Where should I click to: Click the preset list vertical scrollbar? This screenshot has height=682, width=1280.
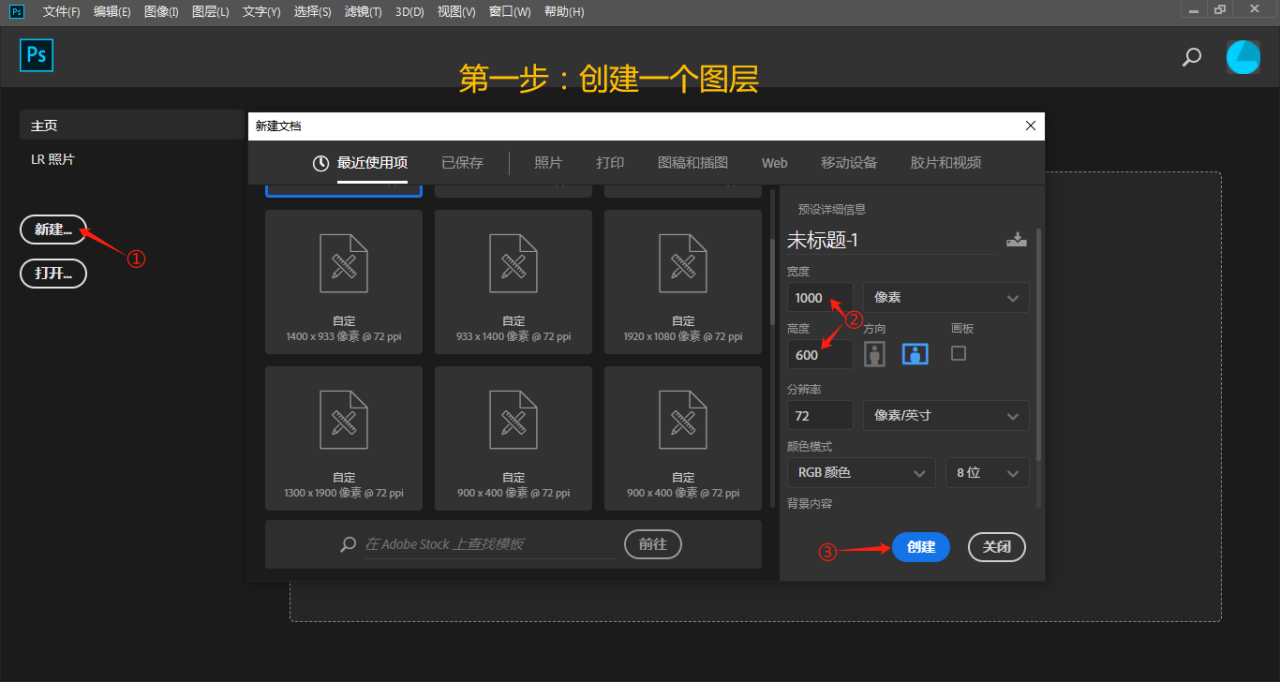coord(772,280)
